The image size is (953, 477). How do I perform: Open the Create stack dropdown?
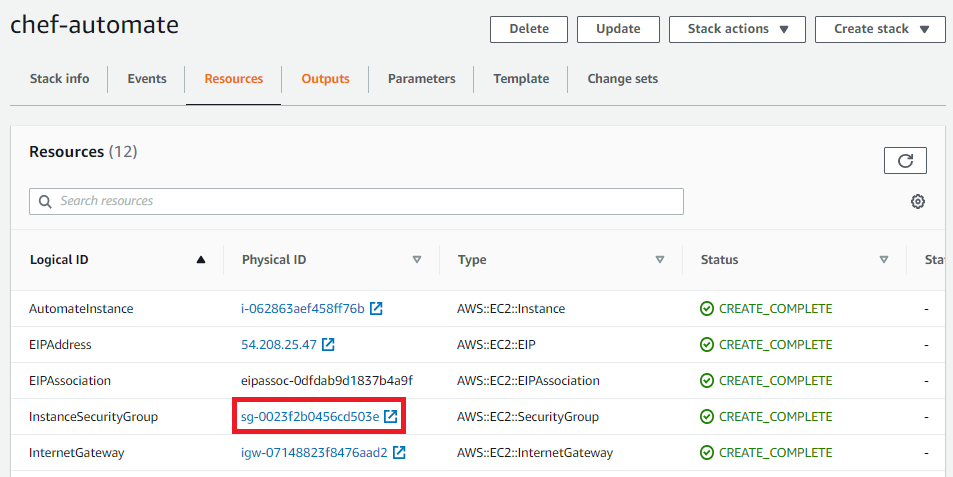pyautogui.click(x=879, y=29)
